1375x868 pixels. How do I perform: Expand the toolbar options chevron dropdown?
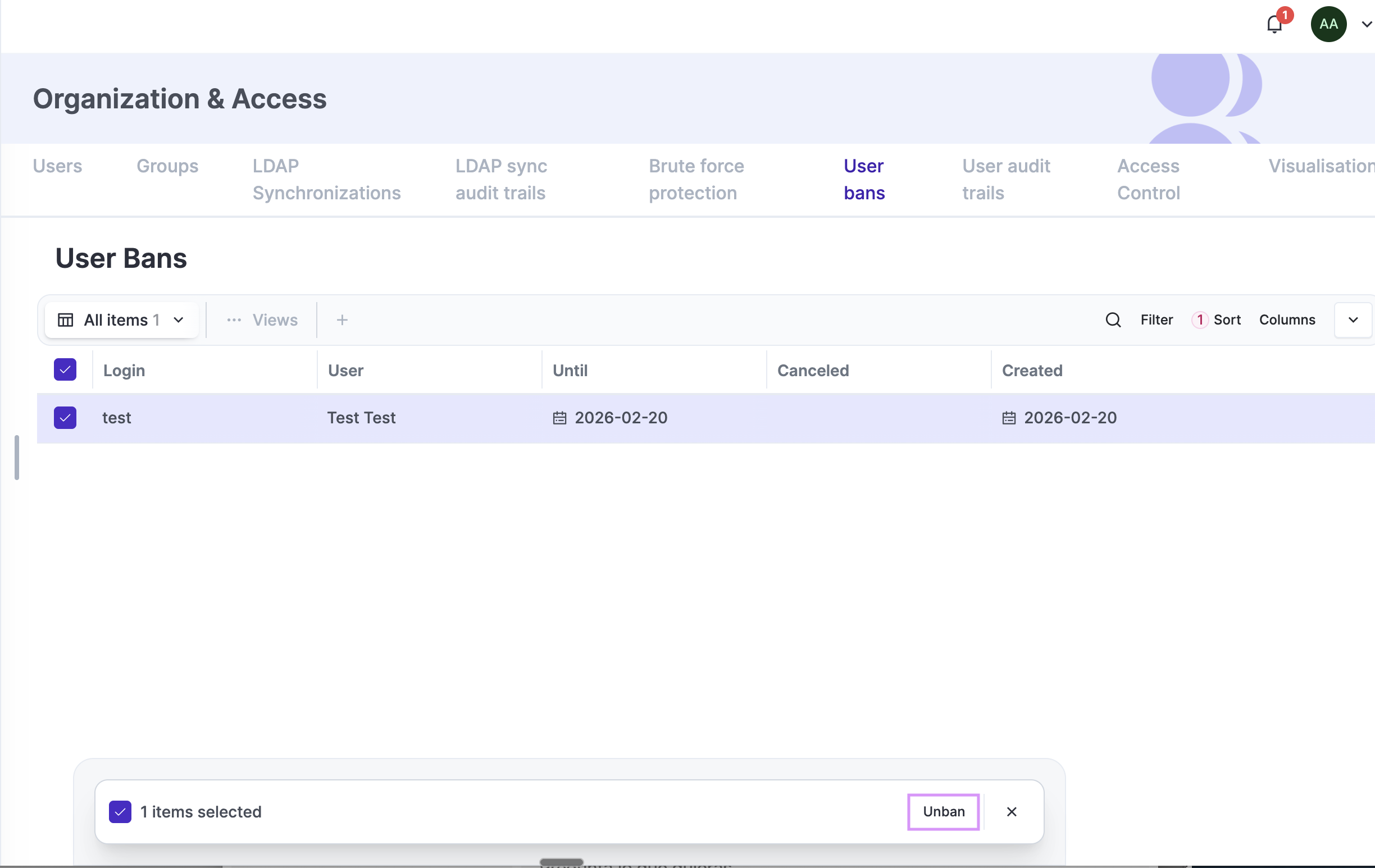1353,319
